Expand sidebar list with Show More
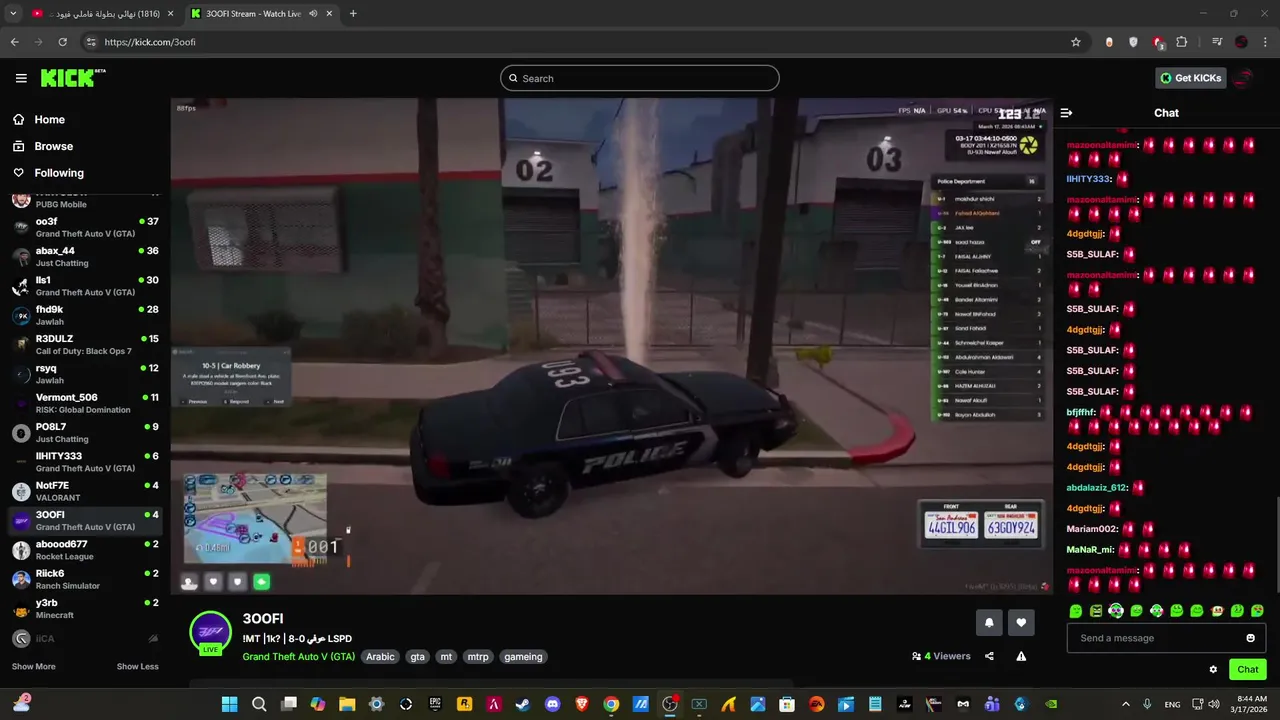This screenshot has height=720, width=1280. 34,667
